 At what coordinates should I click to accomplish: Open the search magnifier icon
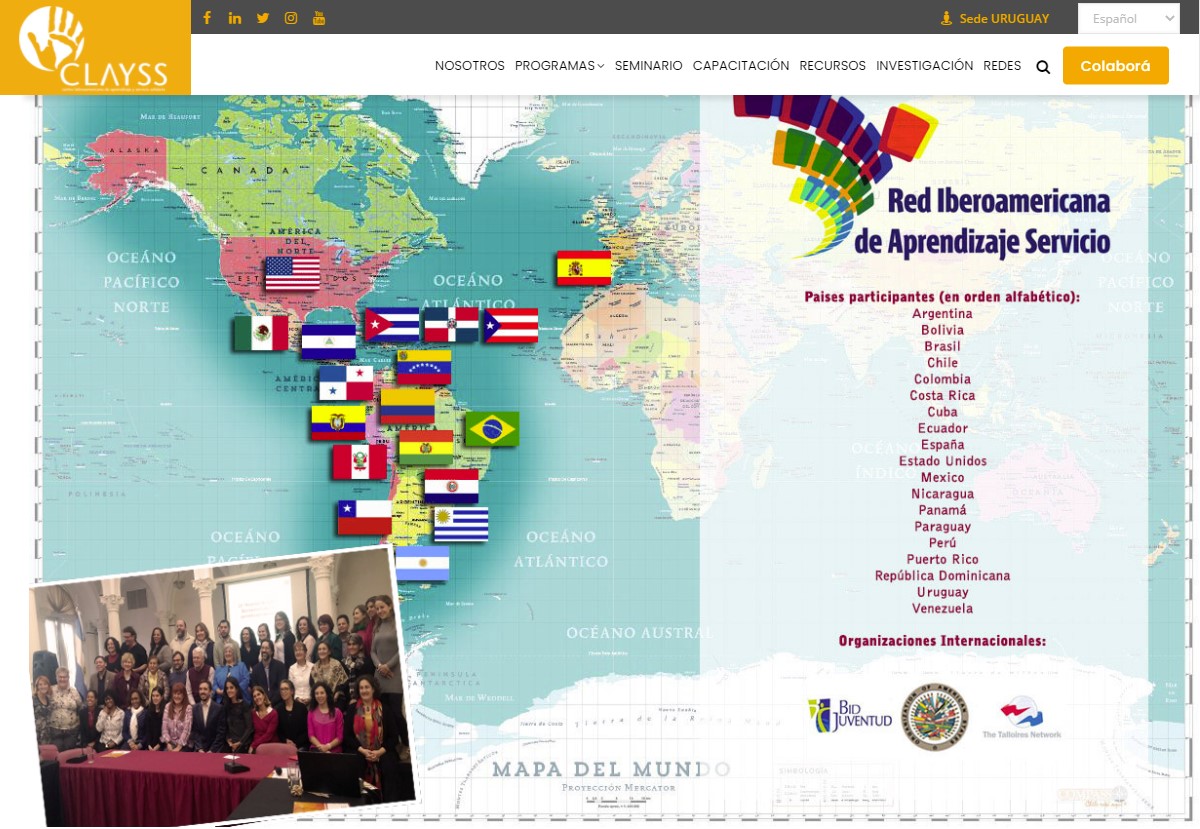[x=1042, y=66]
